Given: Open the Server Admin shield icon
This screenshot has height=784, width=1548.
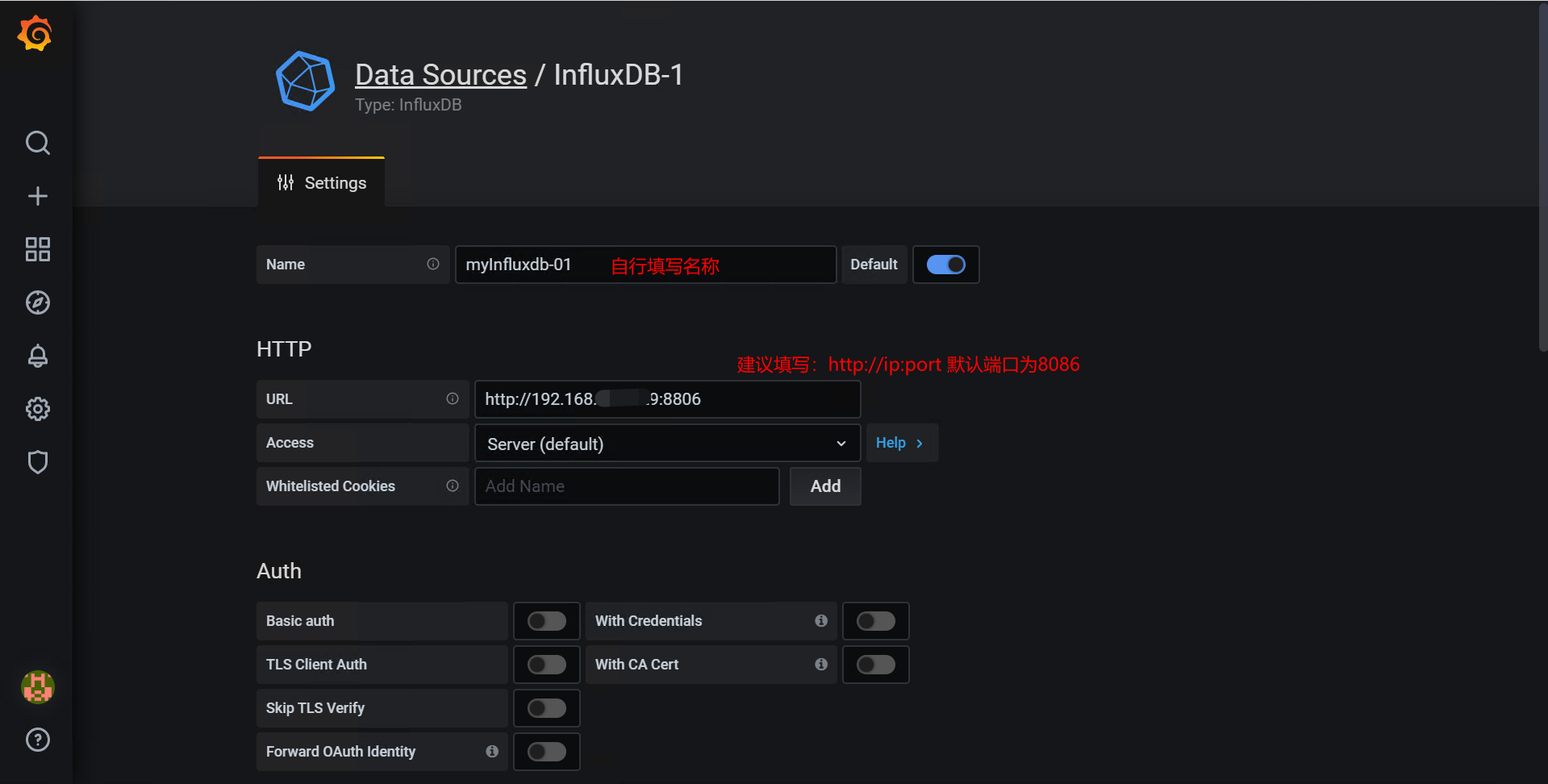Looking at the screenshot, I should pos(37,462).
